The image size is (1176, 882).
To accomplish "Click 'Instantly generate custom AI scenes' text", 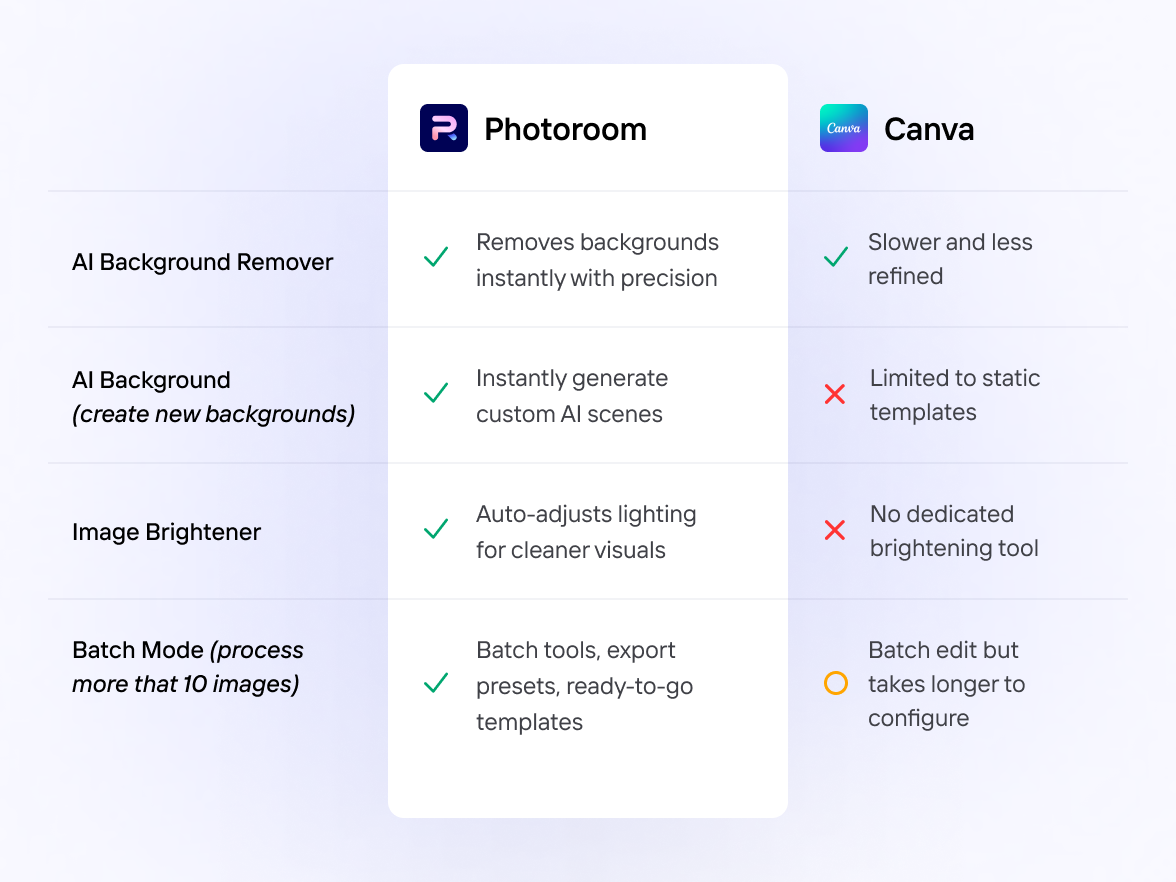I will click(x=572, y=396).
